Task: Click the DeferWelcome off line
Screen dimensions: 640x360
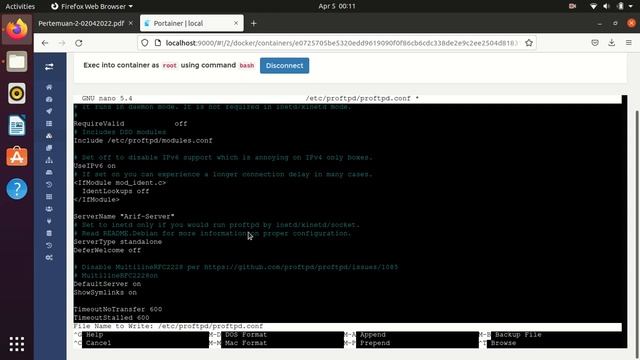Action: (x=107, y=250)
